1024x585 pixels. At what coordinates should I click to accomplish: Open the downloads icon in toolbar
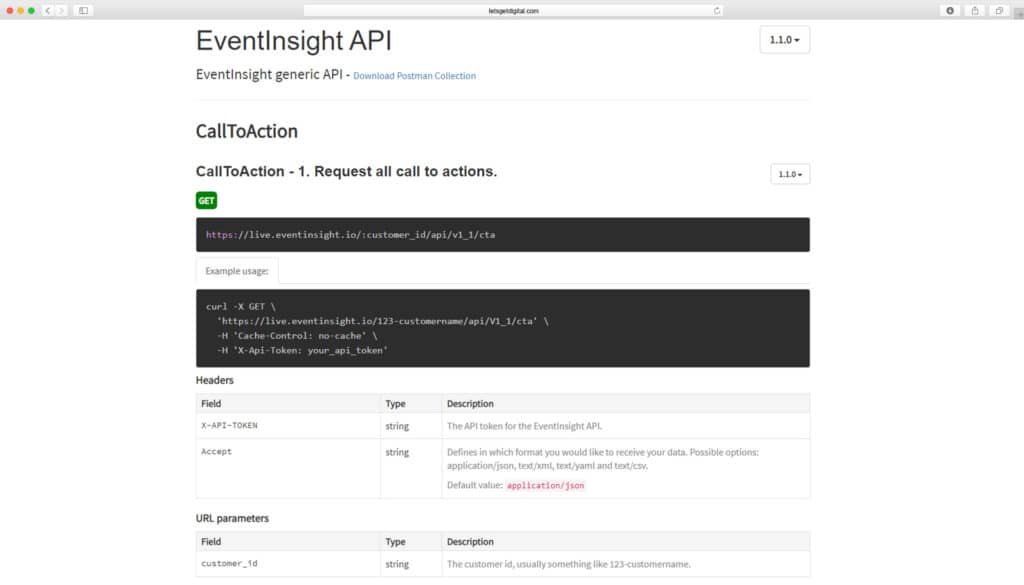tap(950, 10)
